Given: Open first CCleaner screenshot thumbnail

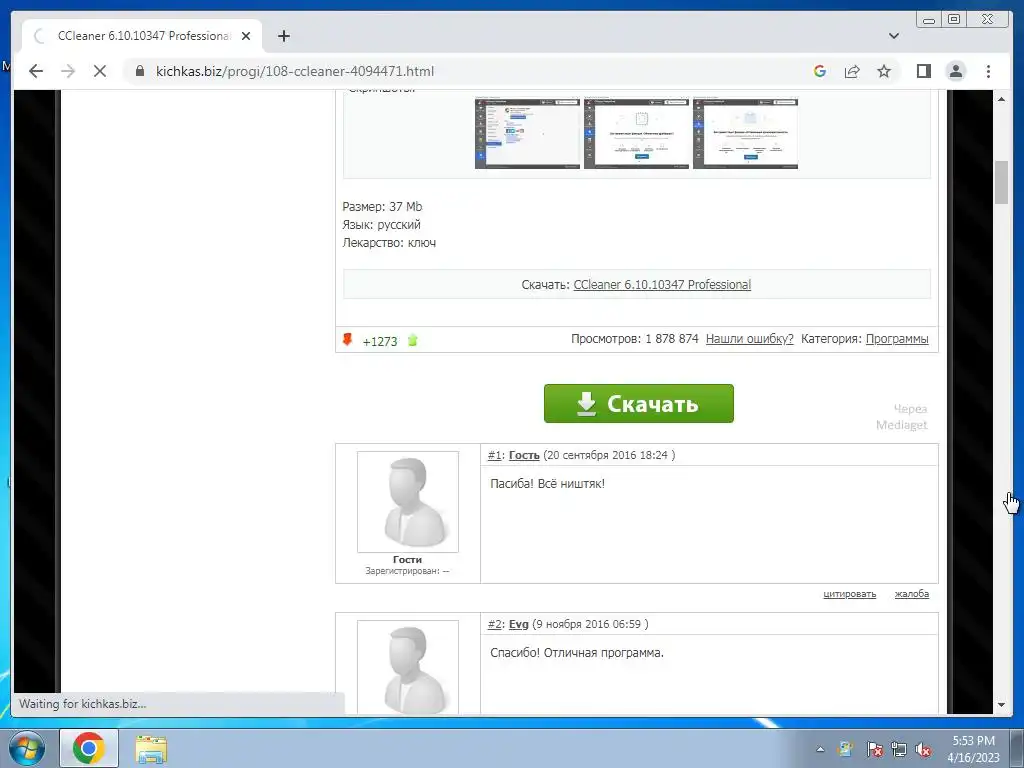Looking at the screenshot, I should point(528,133).
